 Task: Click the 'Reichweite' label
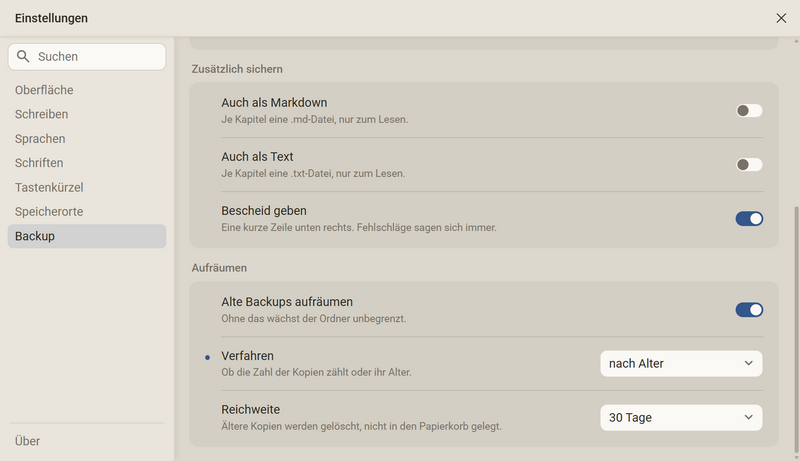251,409
